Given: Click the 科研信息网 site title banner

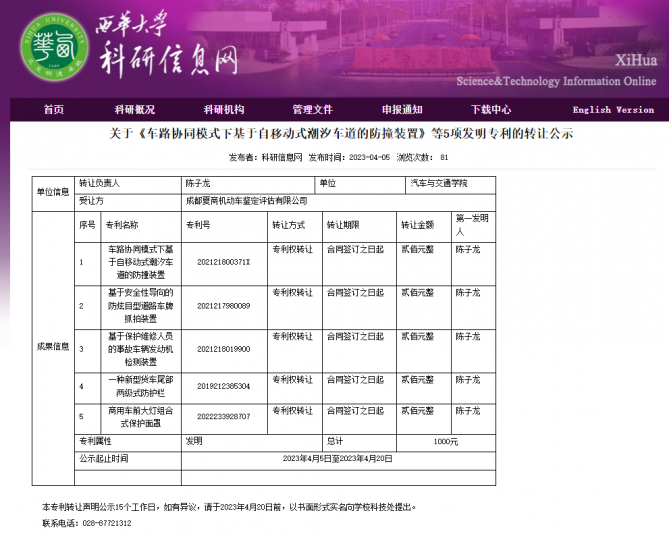Looking at the screenshot, I should pos(168,61).
